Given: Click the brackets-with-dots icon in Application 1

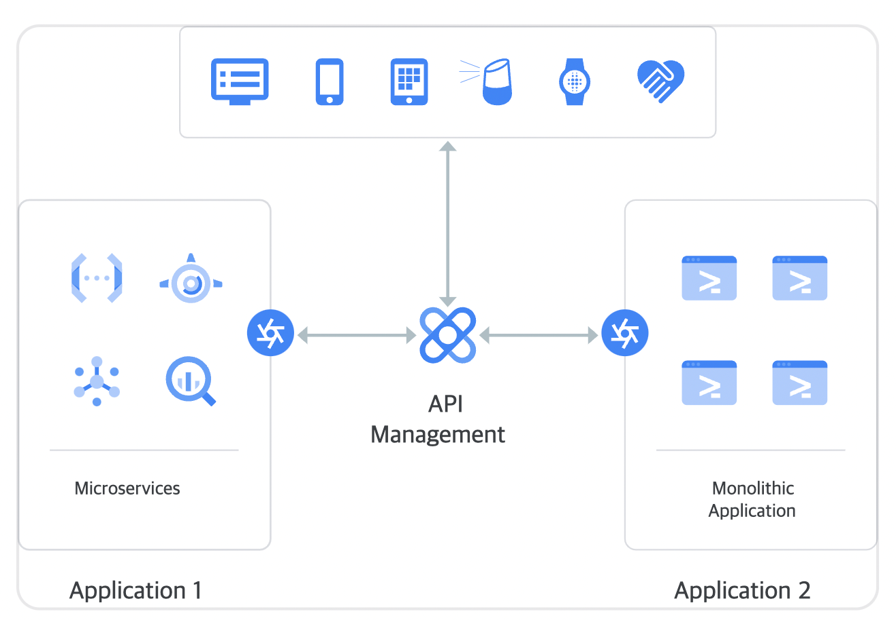Looking at the screenshot, I should click(97, 278).
